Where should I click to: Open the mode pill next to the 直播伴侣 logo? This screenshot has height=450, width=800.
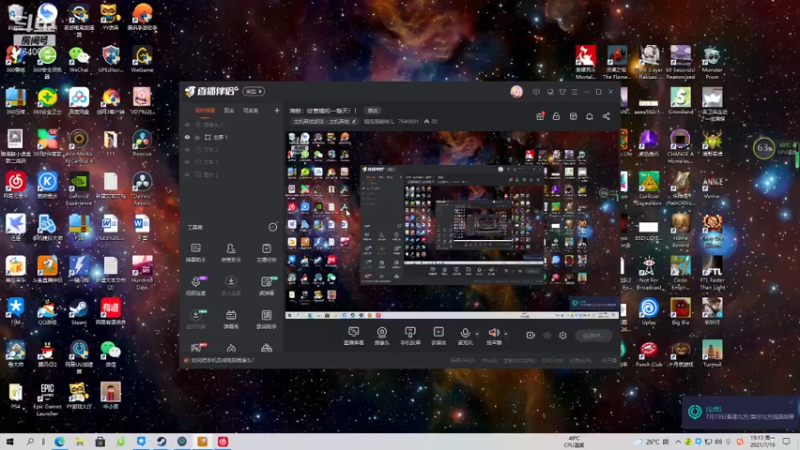tap(254, 91)
